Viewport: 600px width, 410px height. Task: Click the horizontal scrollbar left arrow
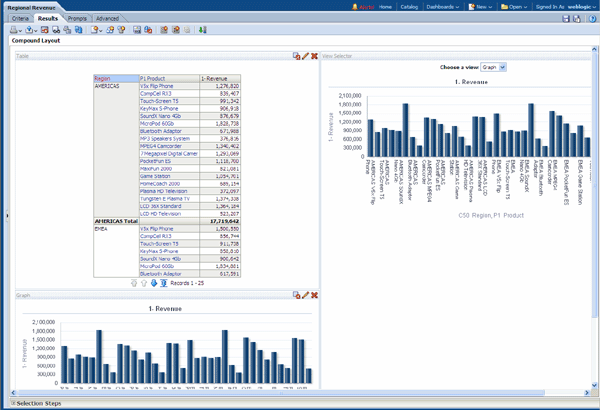13,393
